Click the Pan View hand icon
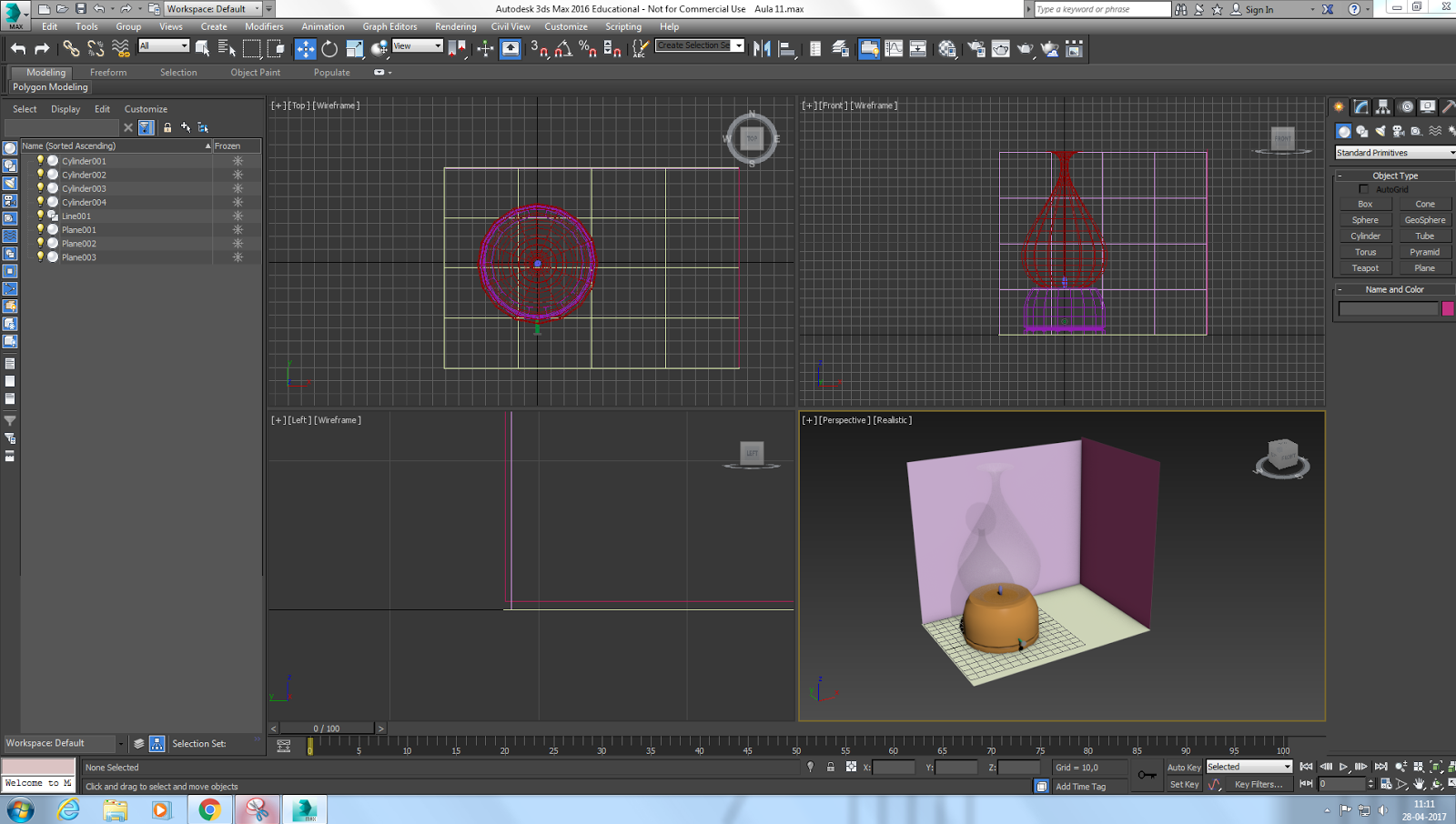The width and height of the screenshot is (1456, 824). tap(1420, 784)
